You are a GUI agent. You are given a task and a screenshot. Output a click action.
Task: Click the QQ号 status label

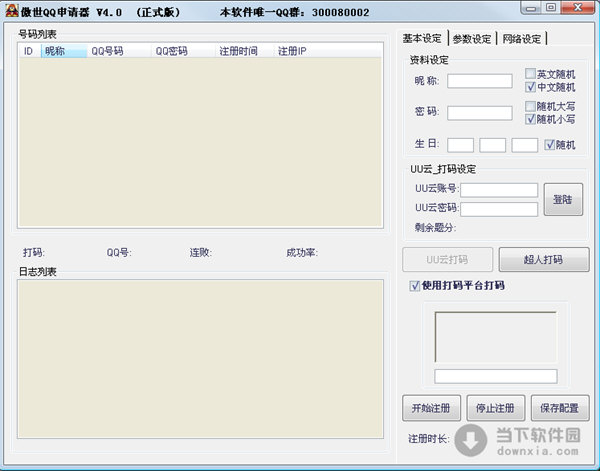coord(119,253)
